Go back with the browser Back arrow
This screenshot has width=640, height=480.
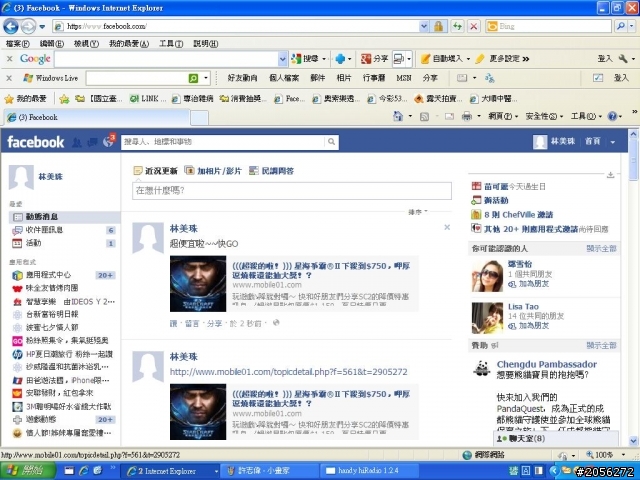tap(11, 27)
